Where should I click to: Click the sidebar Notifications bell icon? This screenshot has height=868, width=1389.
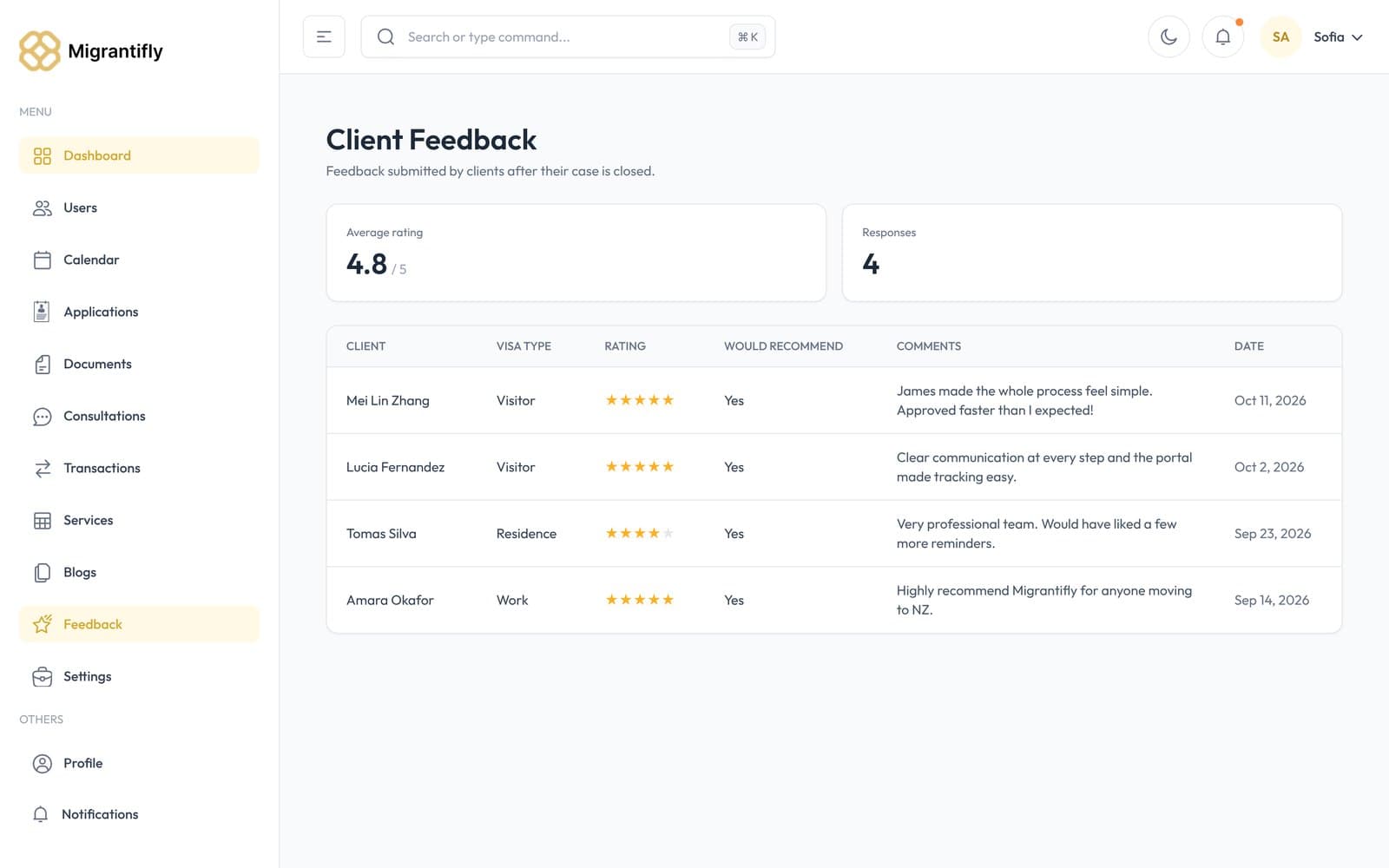click(41, 814)
